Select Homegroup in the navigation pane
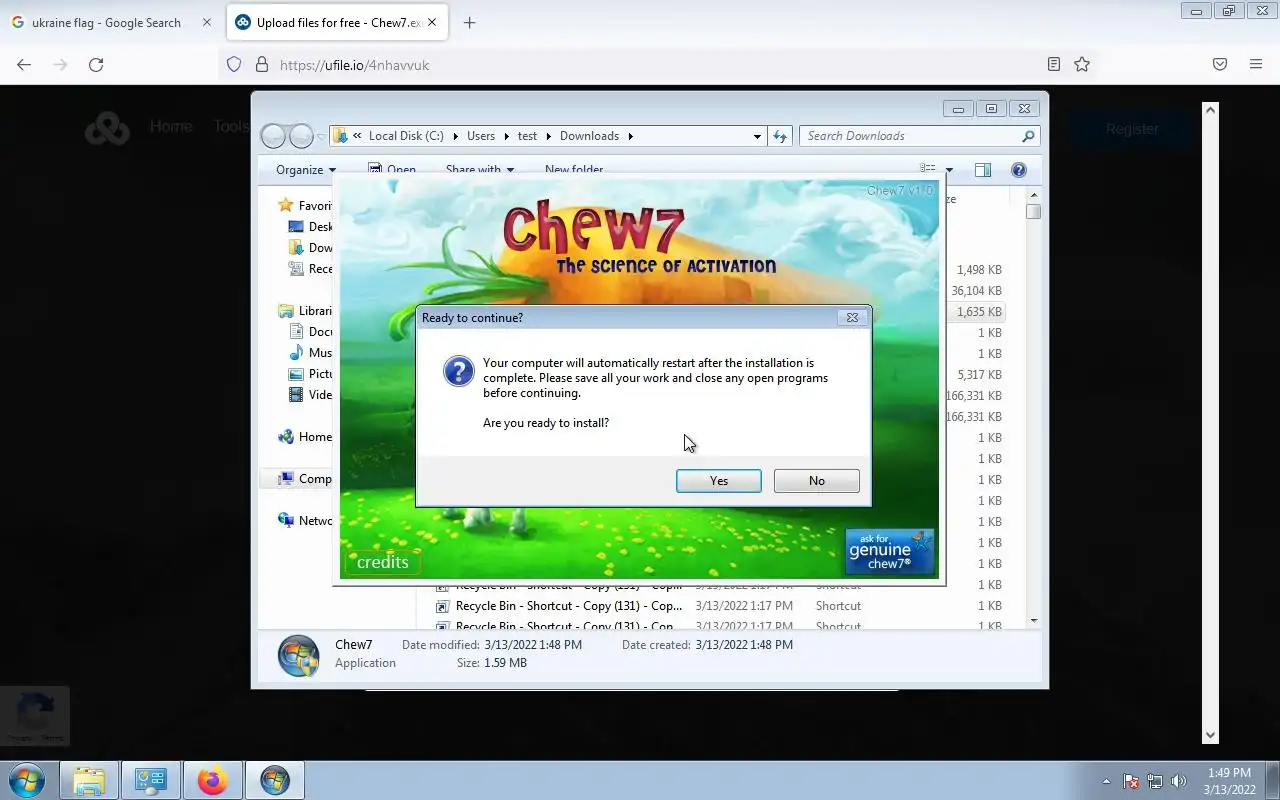Image resolution: width=1280 pixels, height=800 pixels. 306,436
